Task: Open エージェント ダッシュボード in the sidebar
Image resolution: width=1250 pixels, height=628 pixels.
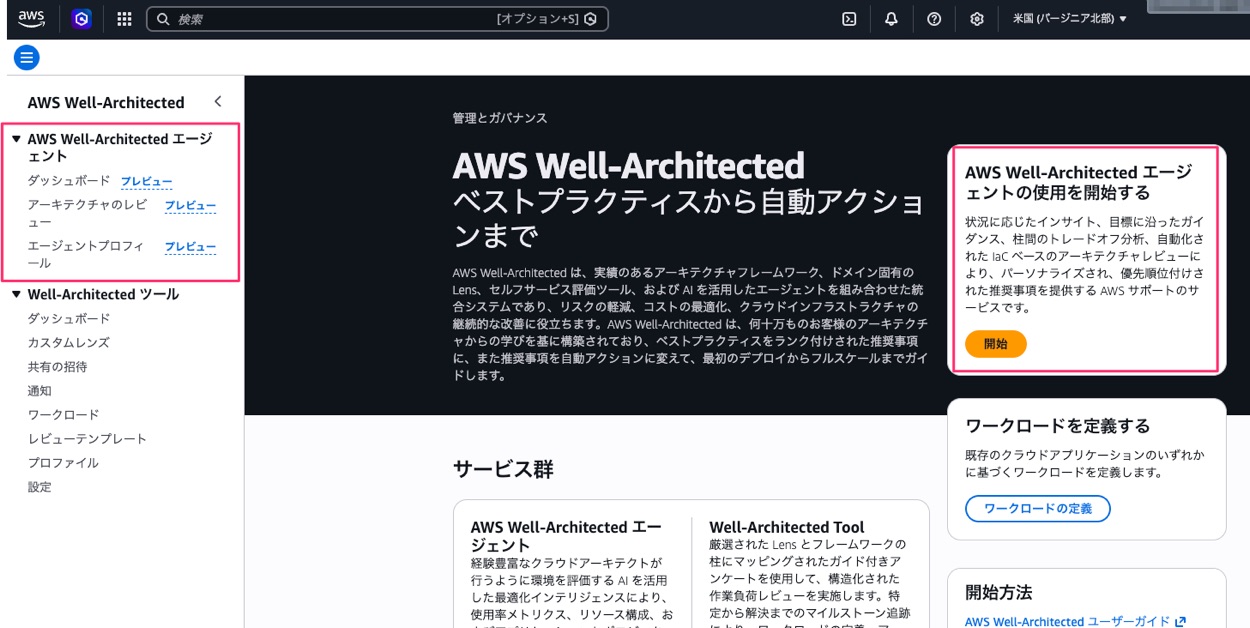Action: [x=69, y=181]
